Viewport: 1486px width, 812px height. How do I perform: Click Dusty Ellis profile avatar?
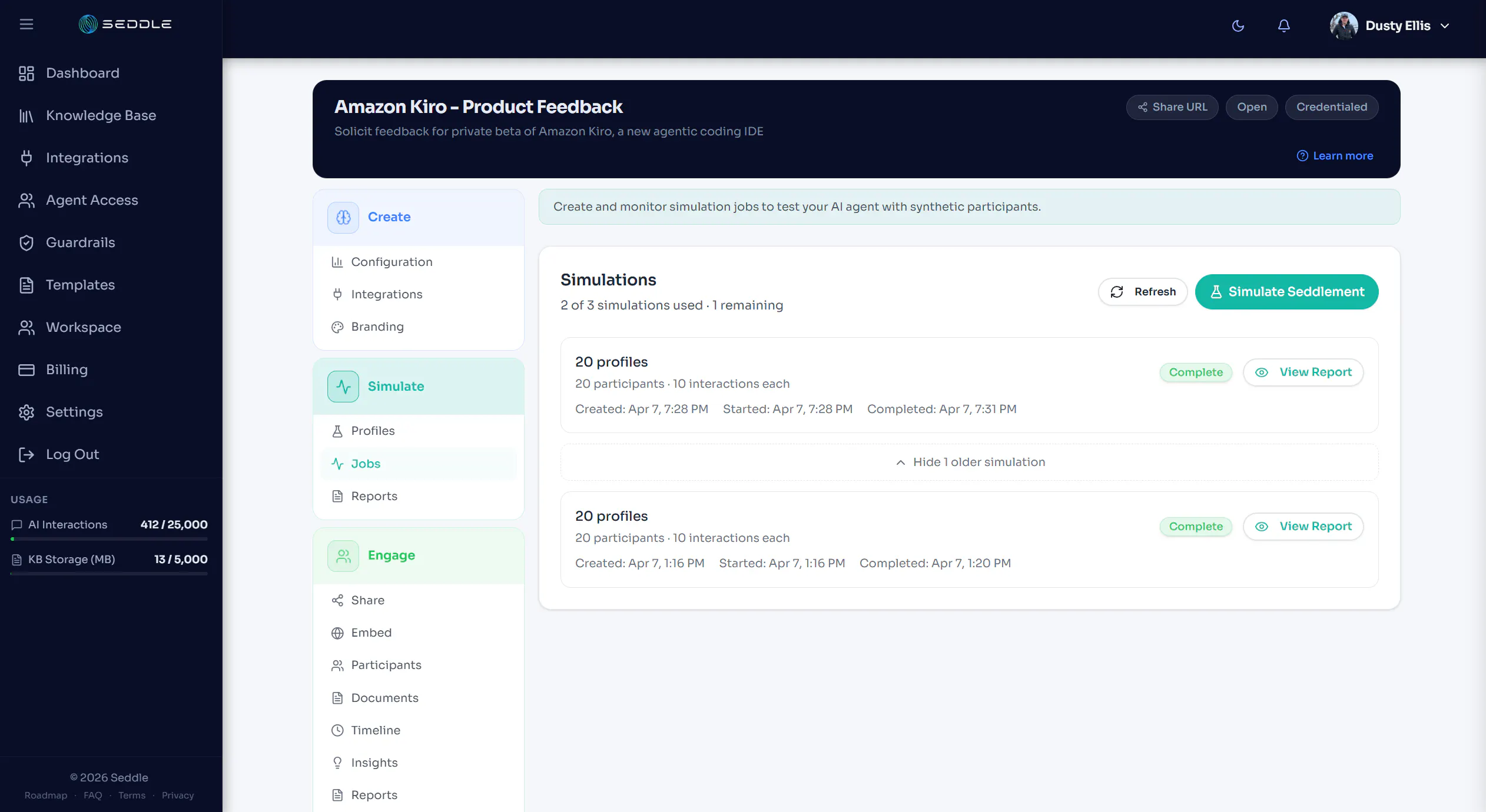tap(1344, 26)
